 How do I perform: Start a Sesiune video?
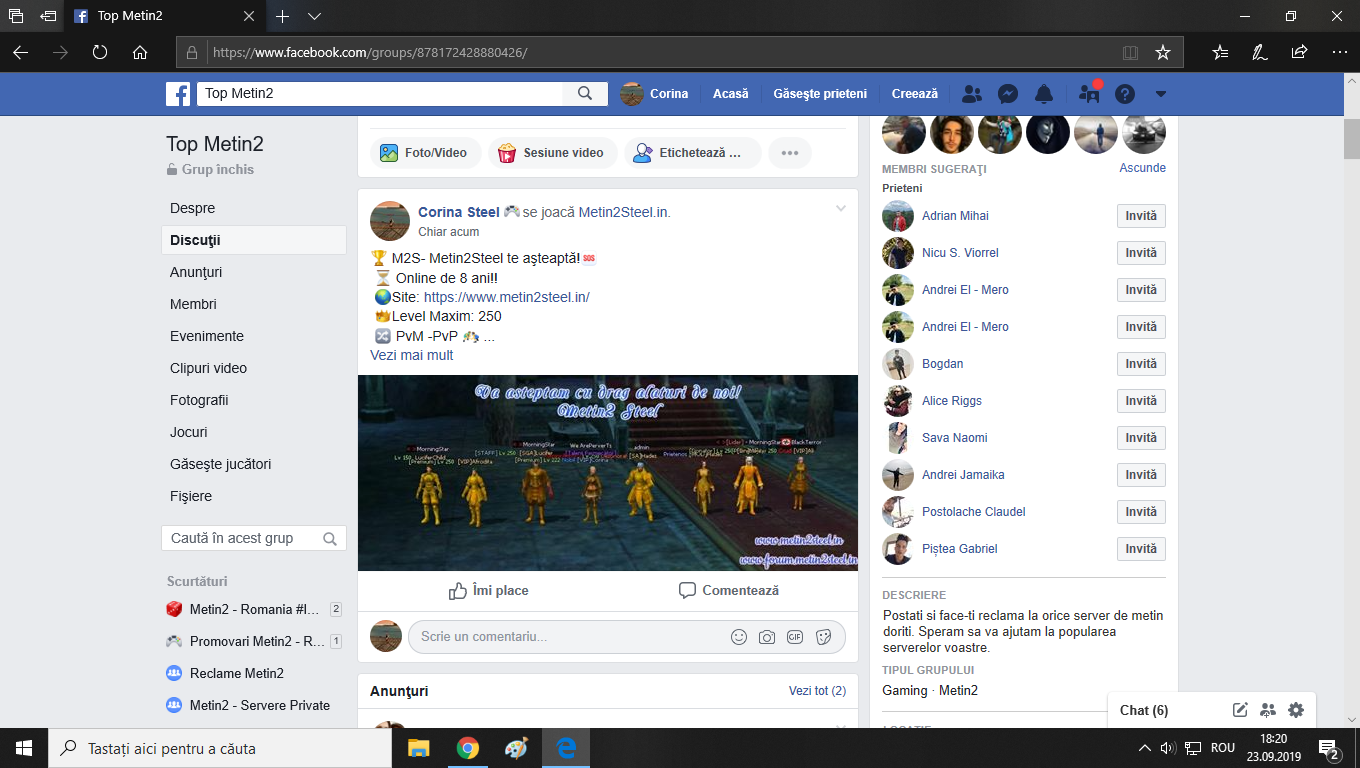pos(552,153)
